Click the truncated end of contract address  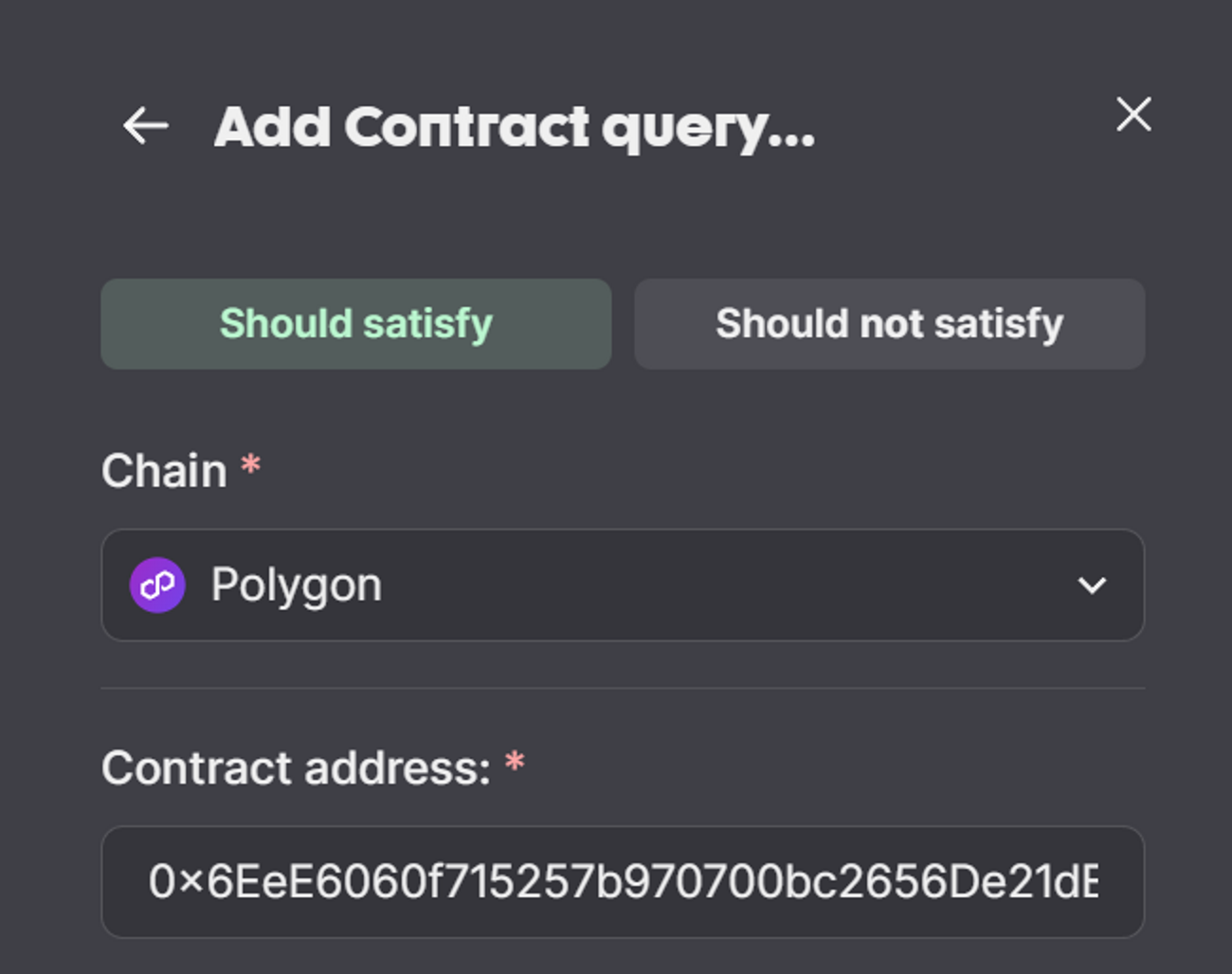pos(1079,882)
